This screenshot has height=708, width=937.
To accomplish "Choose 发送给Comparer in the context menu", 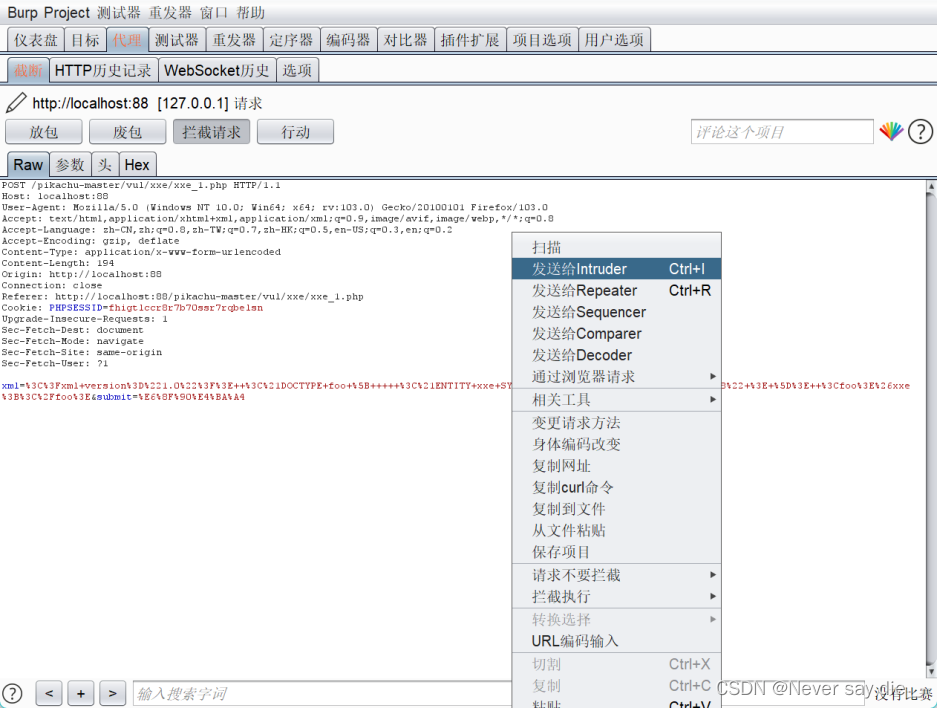I will pyautogui.click(x=617, y=333).
